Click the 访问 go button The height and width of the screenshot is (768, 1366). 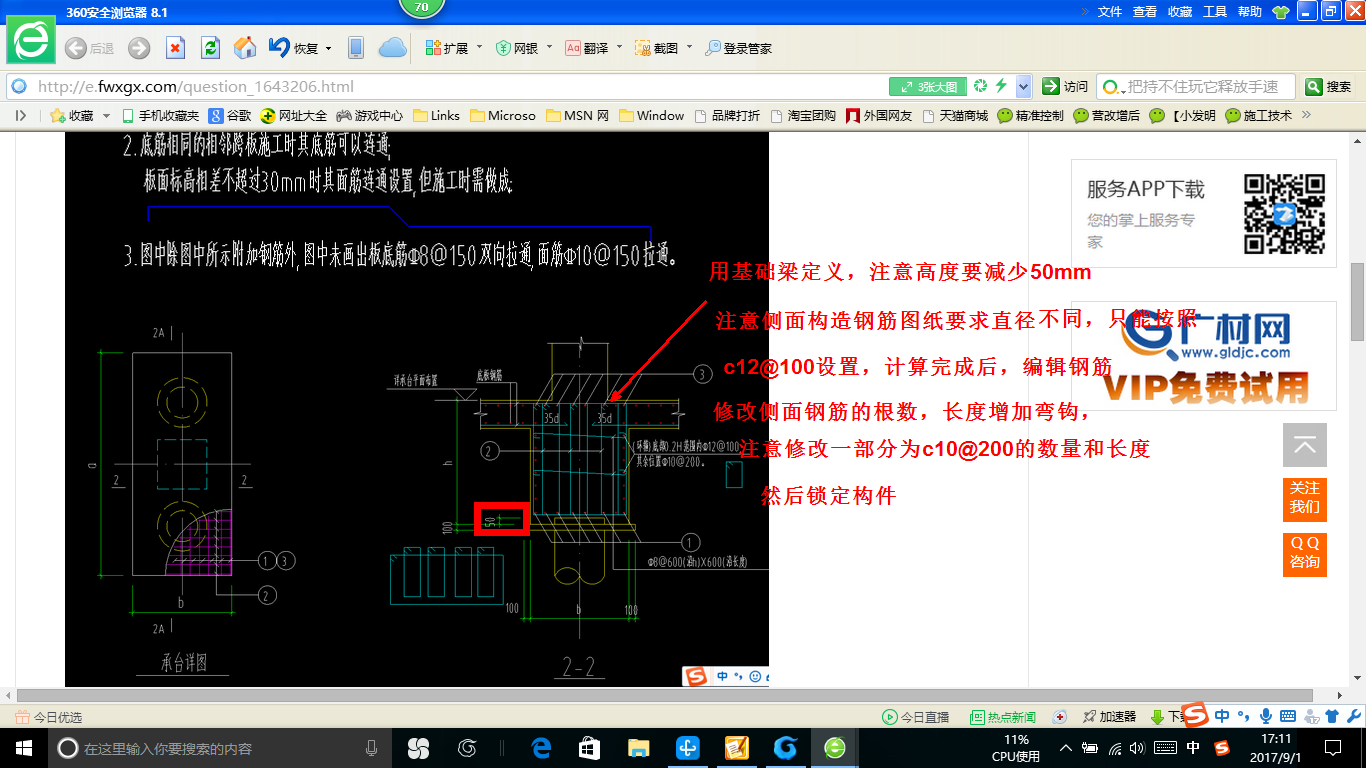1065,87
